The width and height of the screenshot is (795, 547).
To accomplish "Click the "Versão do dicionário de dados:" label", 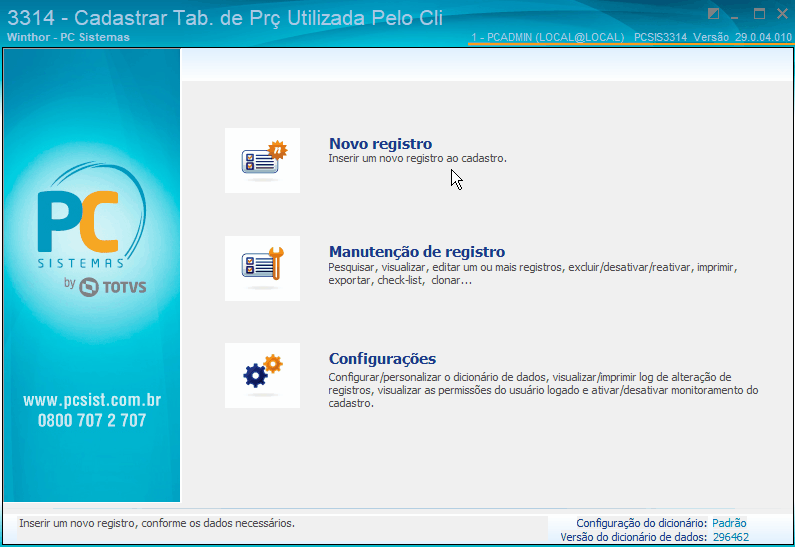I will [633, 537].
